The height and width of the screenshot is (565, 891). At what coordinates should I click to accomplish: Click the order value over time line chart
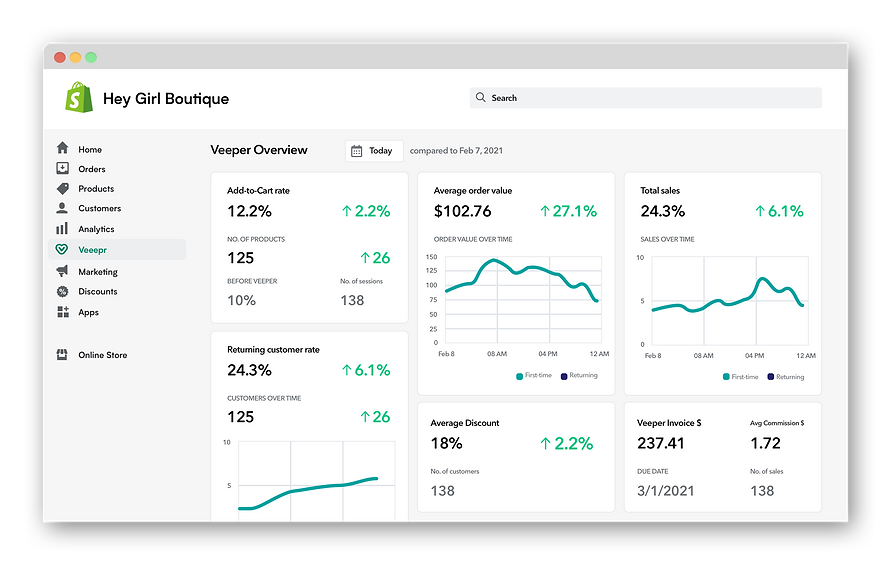pos(523,300)
